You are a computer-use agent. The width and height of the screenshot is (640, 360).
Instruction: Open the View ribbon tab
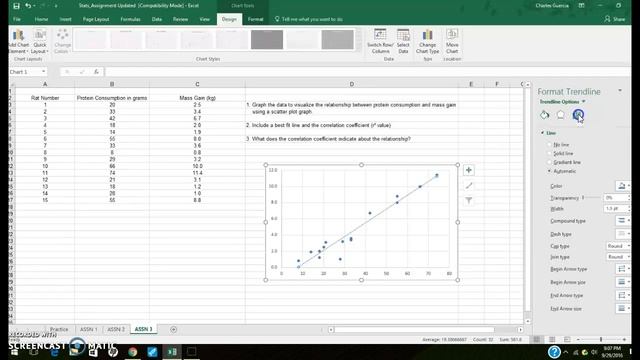click(204, 19)
